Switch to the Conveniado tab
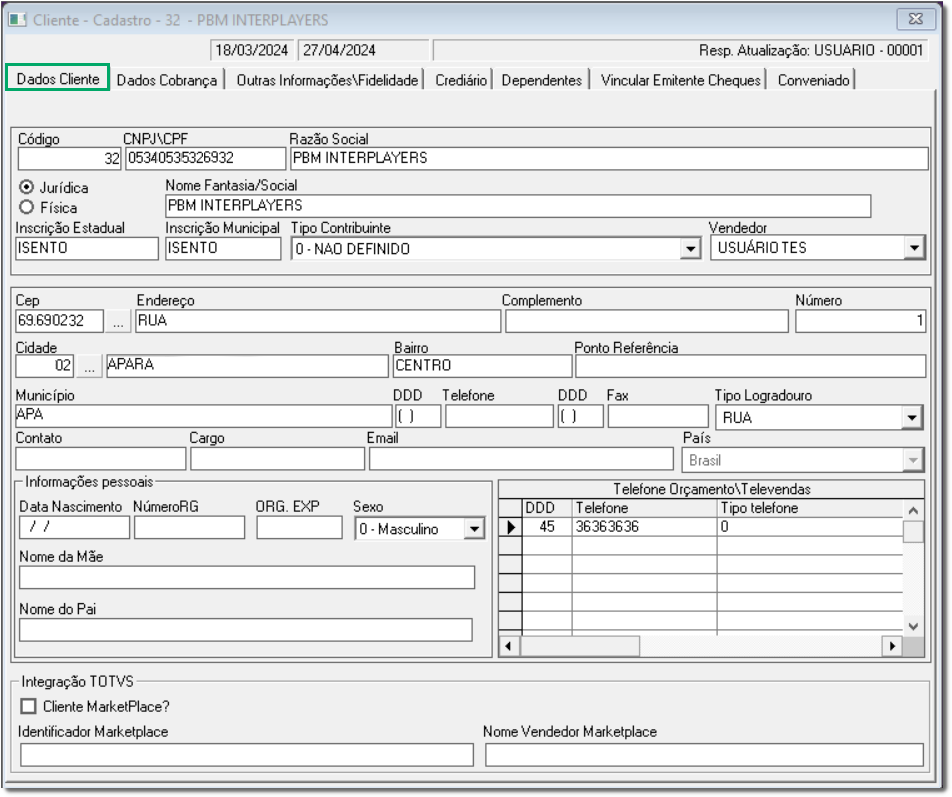Viewport: 952px width, 797px height. coord(814,80)
